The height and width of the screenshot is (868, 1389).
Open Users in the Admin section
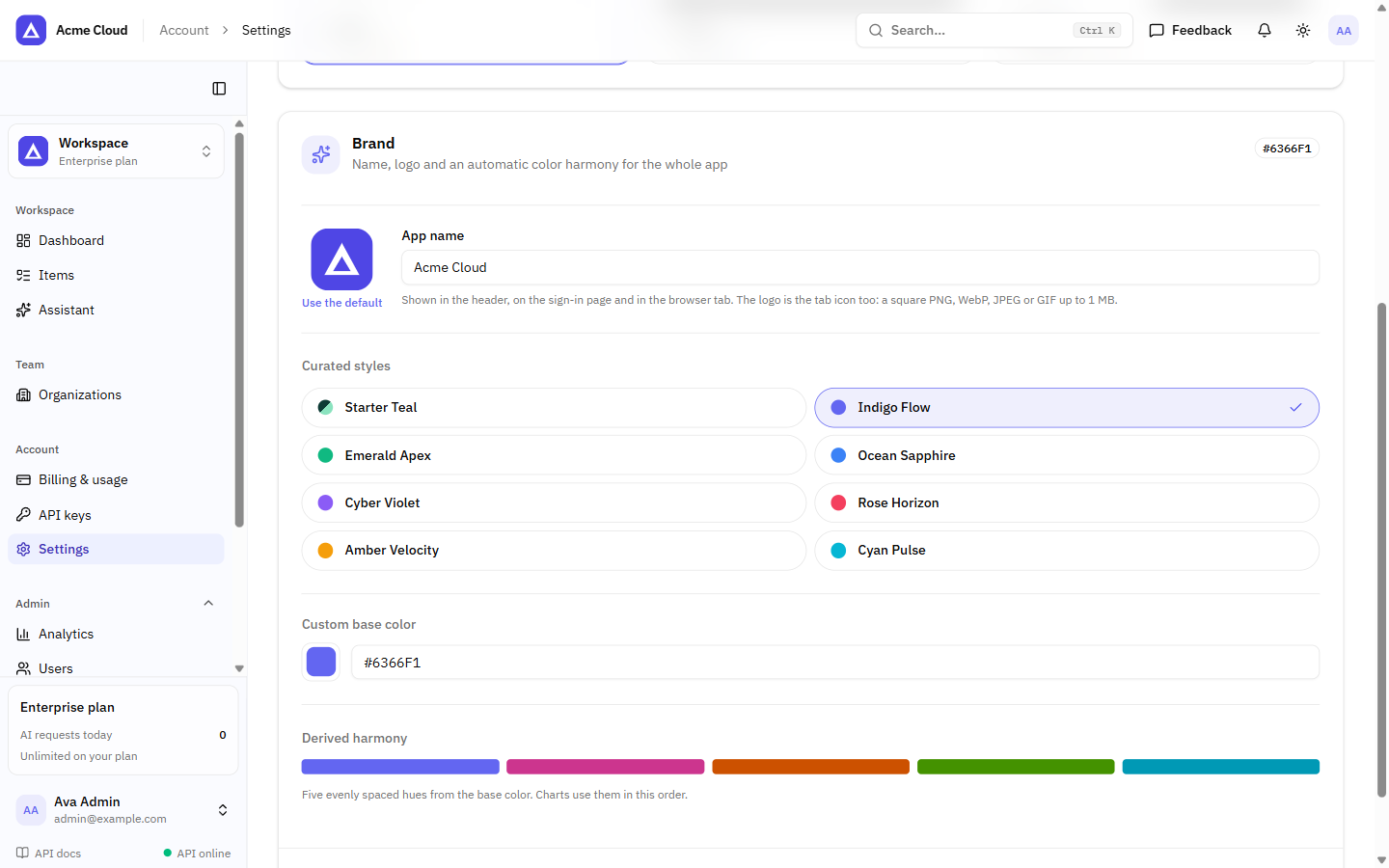(x=116, y=668)
